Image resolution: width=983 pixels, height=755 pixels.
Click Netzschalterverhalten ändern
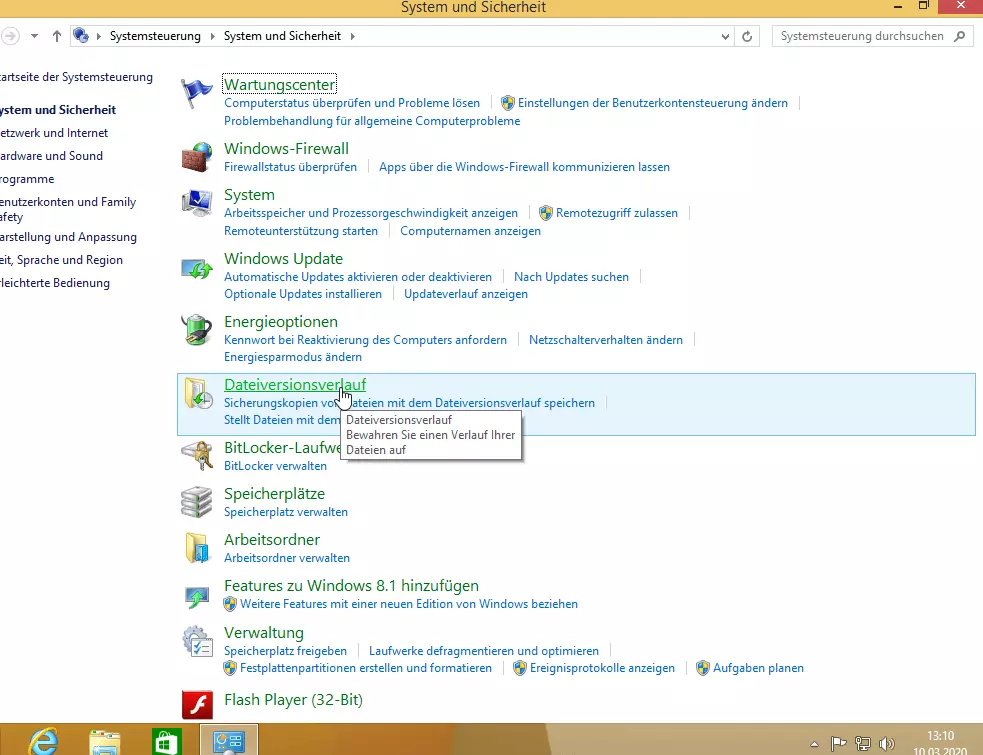coord(606,340)
